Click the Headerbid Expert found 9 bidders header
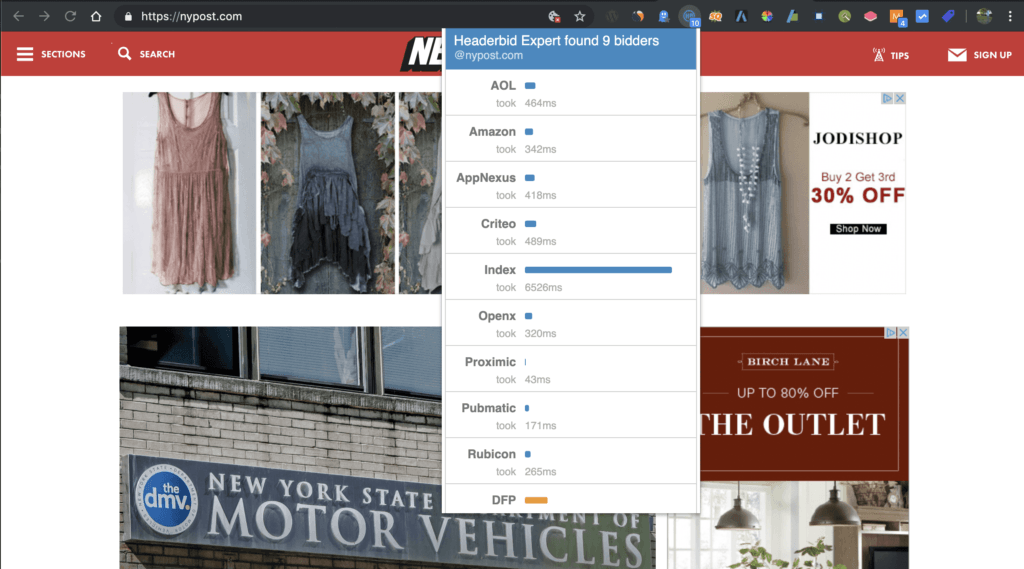Viewport: 1024px width, 569px height. pyautogui.click(x=556, y=41)
